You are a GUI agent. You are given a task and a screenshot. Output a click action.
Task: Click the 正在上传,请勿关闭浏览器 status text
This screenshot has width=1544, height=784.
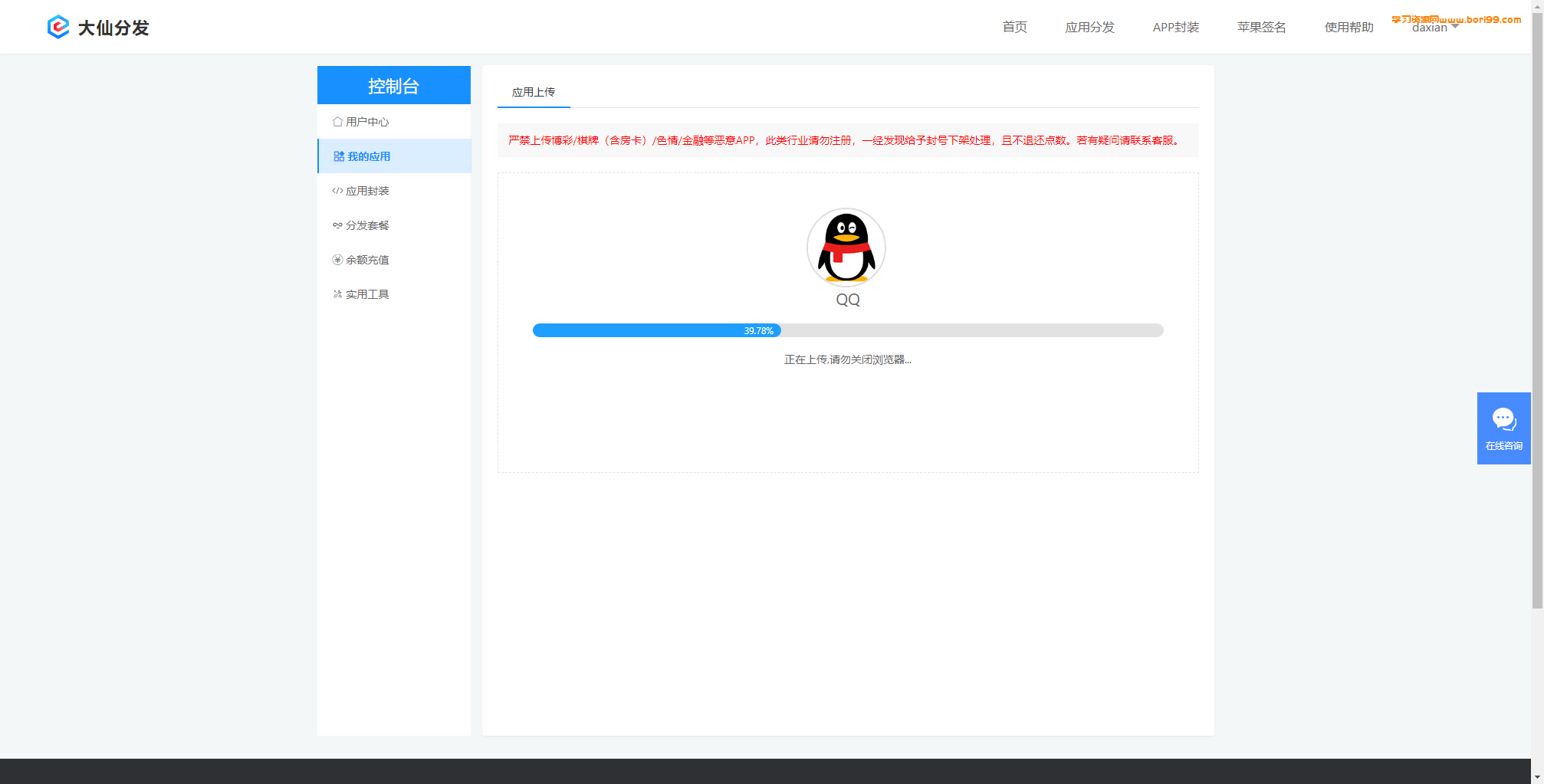848,359
